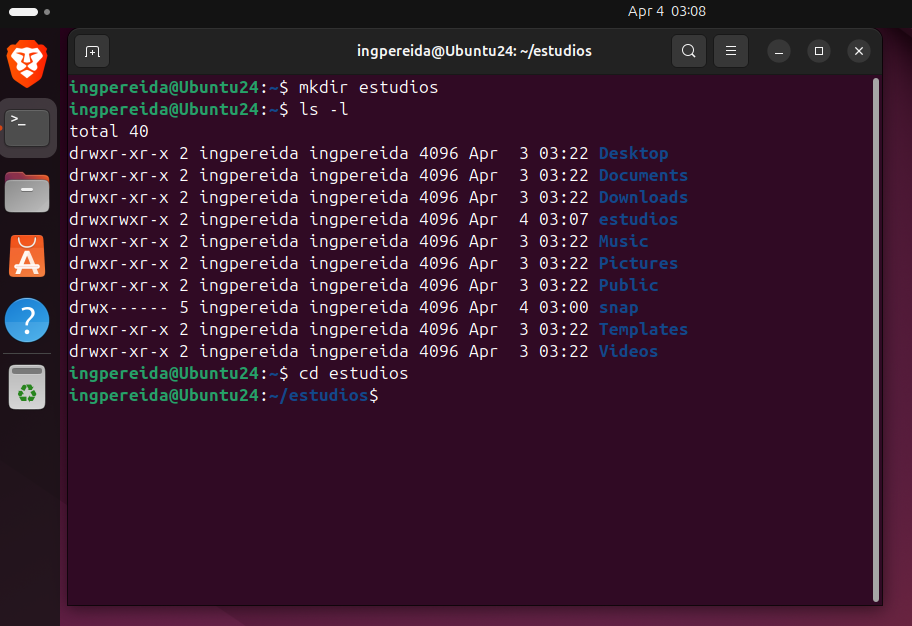Minimize the terminal window
912x626 pixels.
point(779,51)
